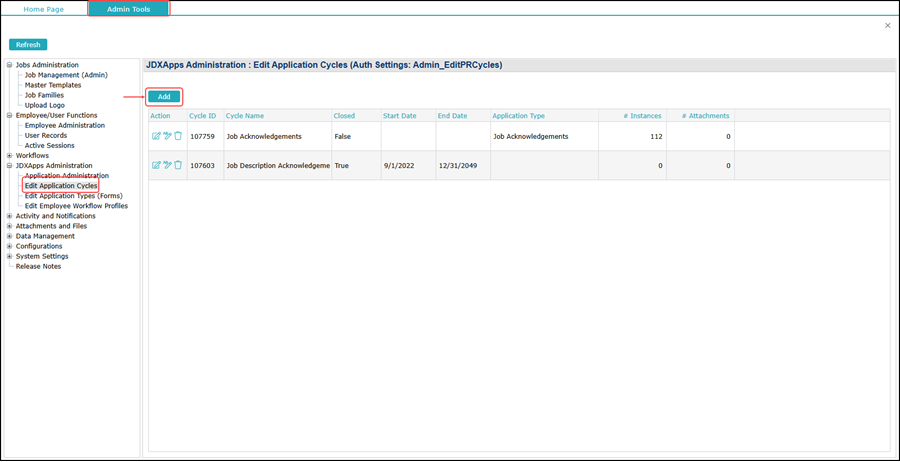Click the middle action icon for cycle 107603
900x462 pixels.
[167, 165]
